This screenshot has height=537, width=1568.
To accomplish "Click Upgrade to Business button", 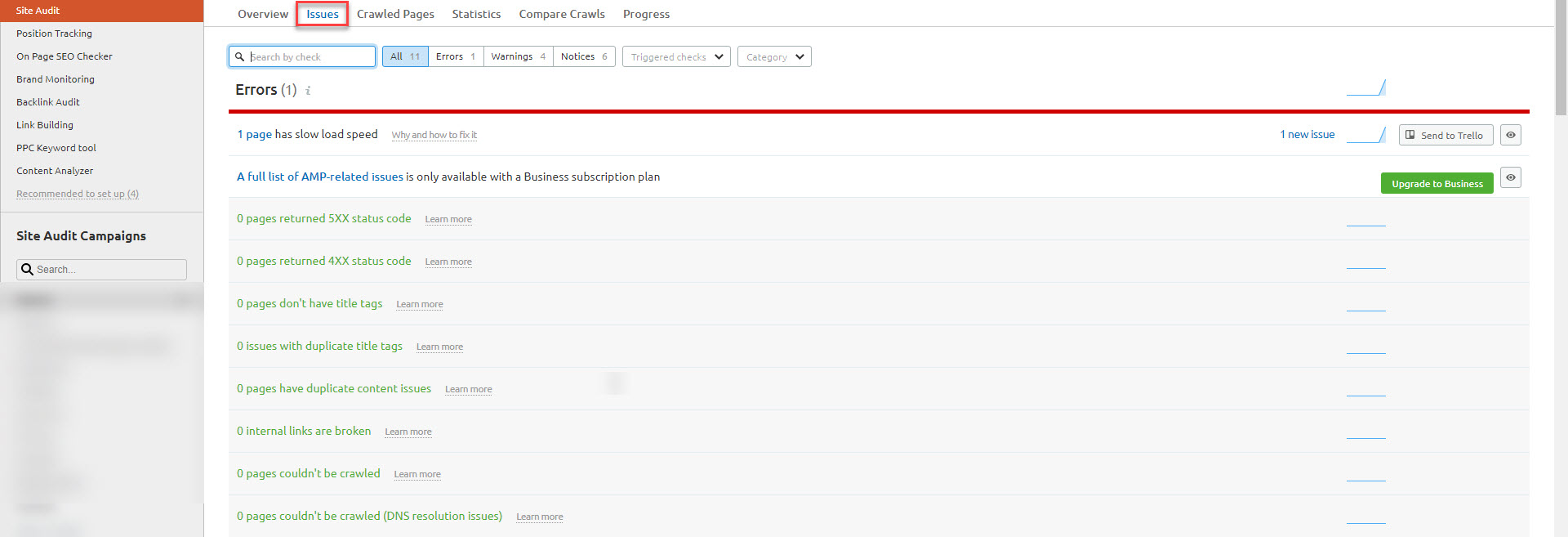I will pyautogui.click(x=1437, y=183).
